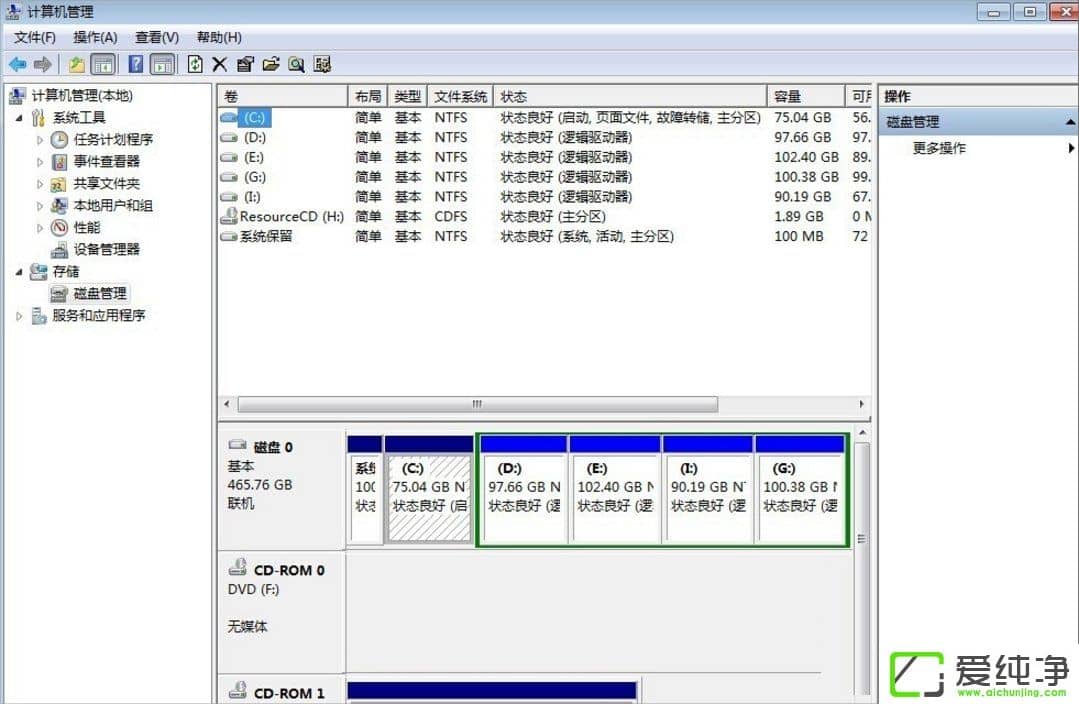The width and height of the screenshot is (1079, 704).
Task: Click the yellow folder toolbar icon
Action: pos(76,64)
